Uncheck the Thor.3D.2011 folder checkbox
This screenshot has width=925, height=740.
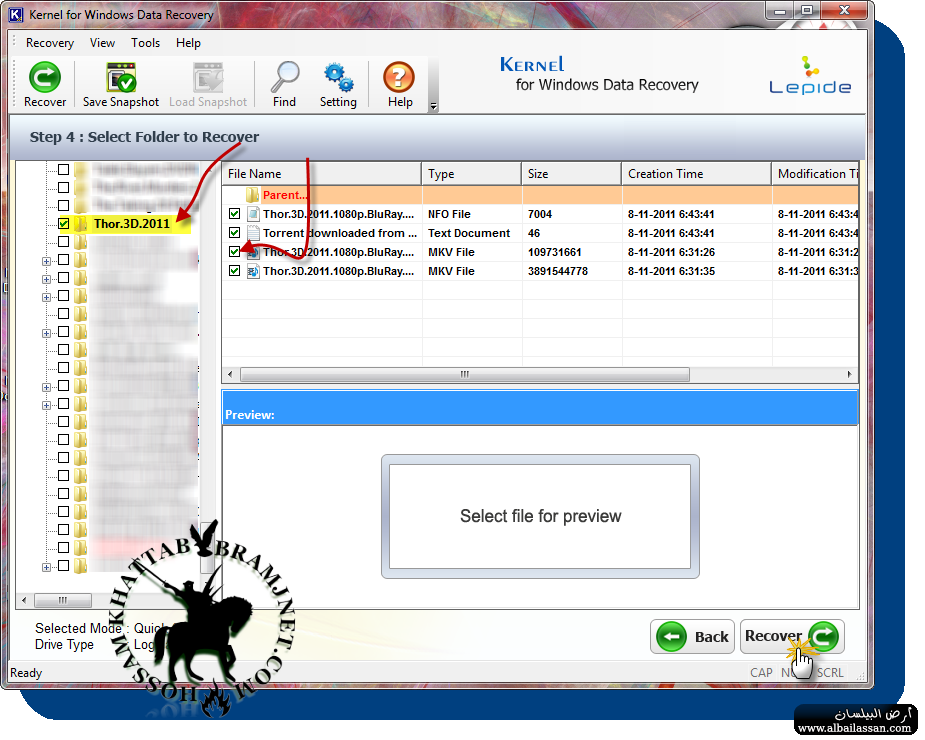(x=64, y=224)
